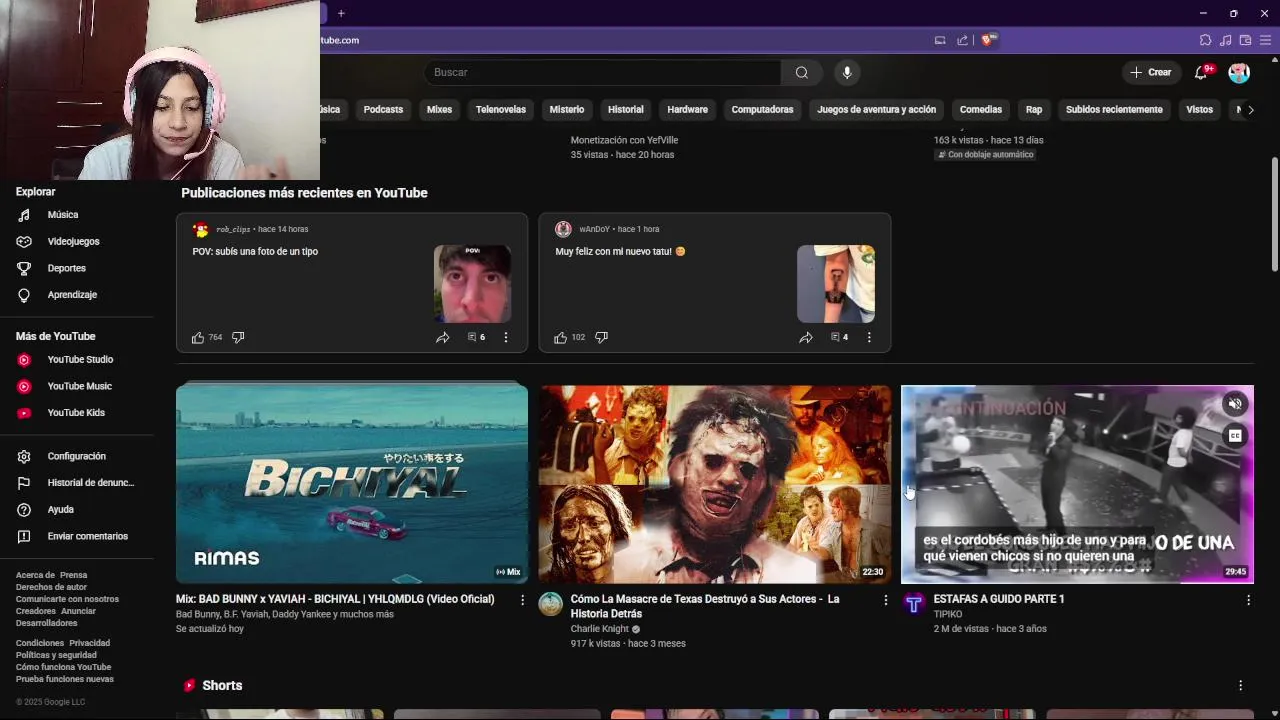Open TIPIKO channel avatar
This screenshot has height=720, width=1280.
pos(914,603)
